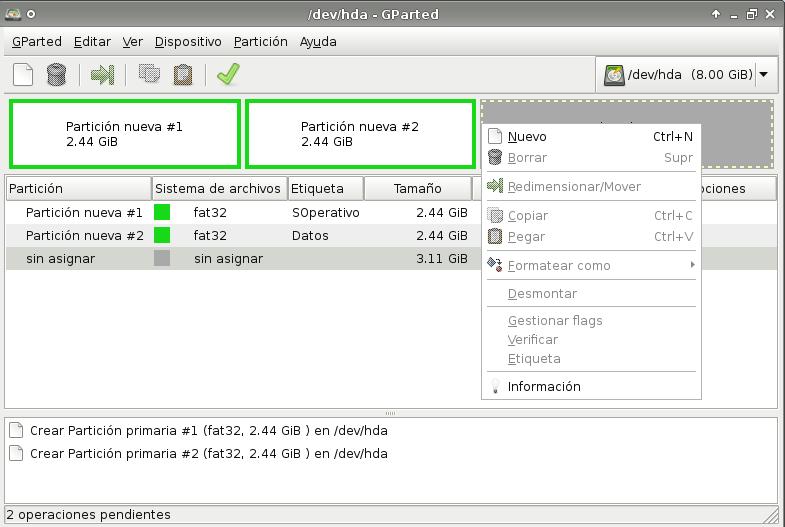Select the sin asignar table row
Screen dimensions: 785x527
point(240,258)
